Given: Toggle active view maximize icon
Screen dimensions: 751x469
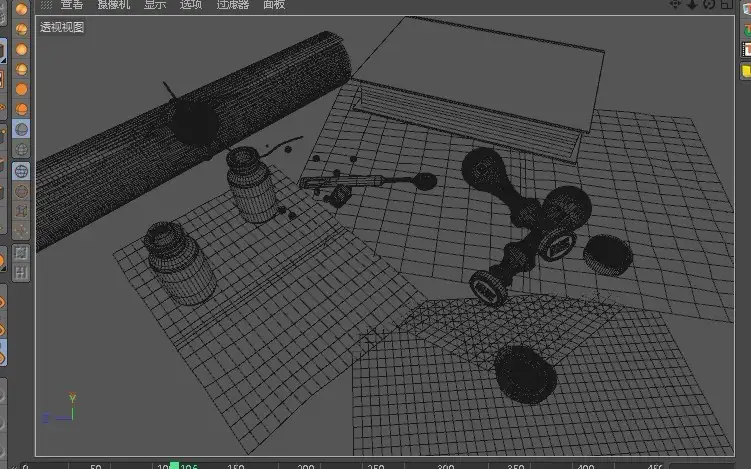Looking at the screenshot, I should [x=727, y=4].
